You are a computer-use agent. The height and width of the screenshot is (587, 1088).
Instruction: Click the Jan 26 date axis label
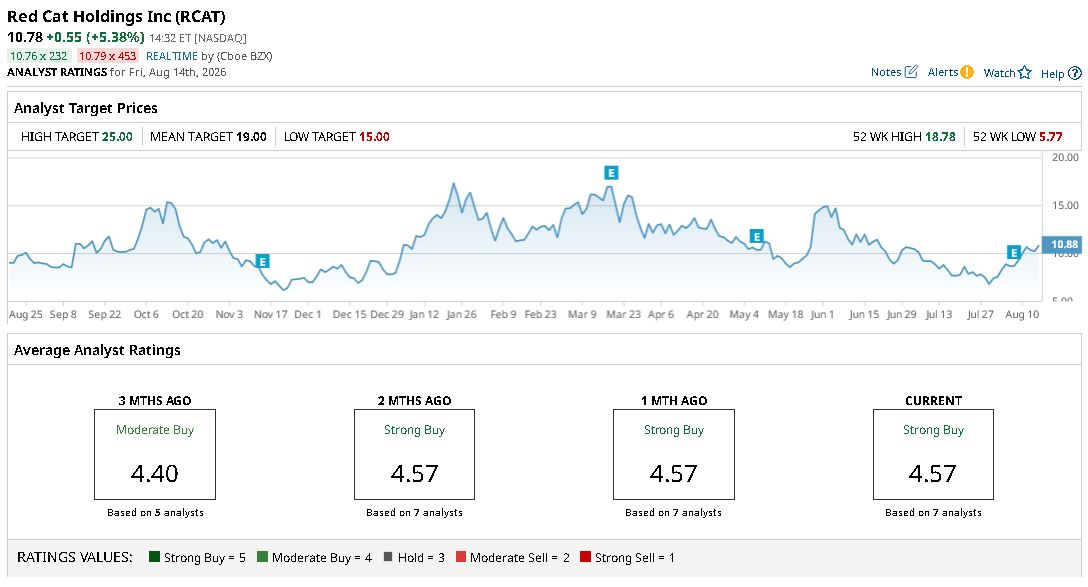pyautogui.click(x=461, y=314)
